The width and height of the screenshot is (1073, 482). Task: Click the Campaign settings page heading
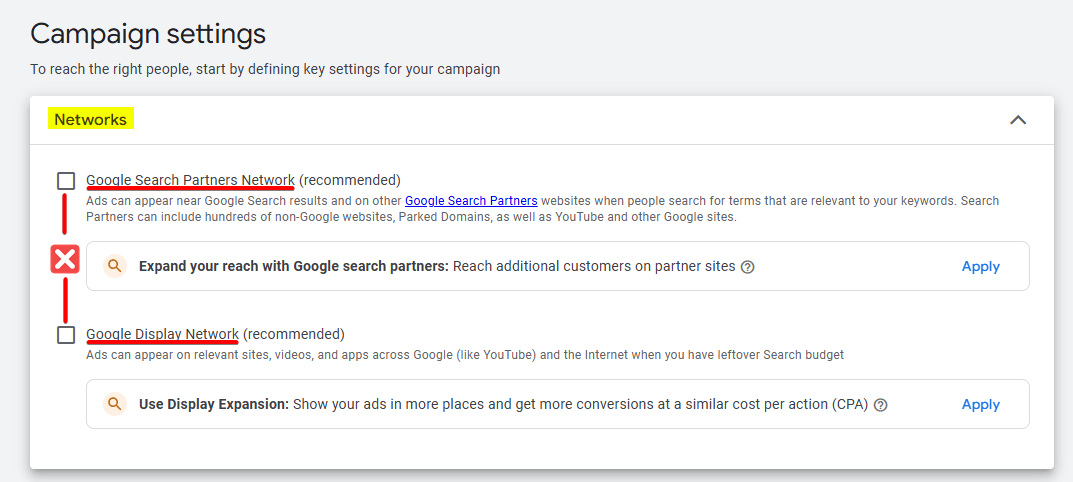[x=148, y=34]
